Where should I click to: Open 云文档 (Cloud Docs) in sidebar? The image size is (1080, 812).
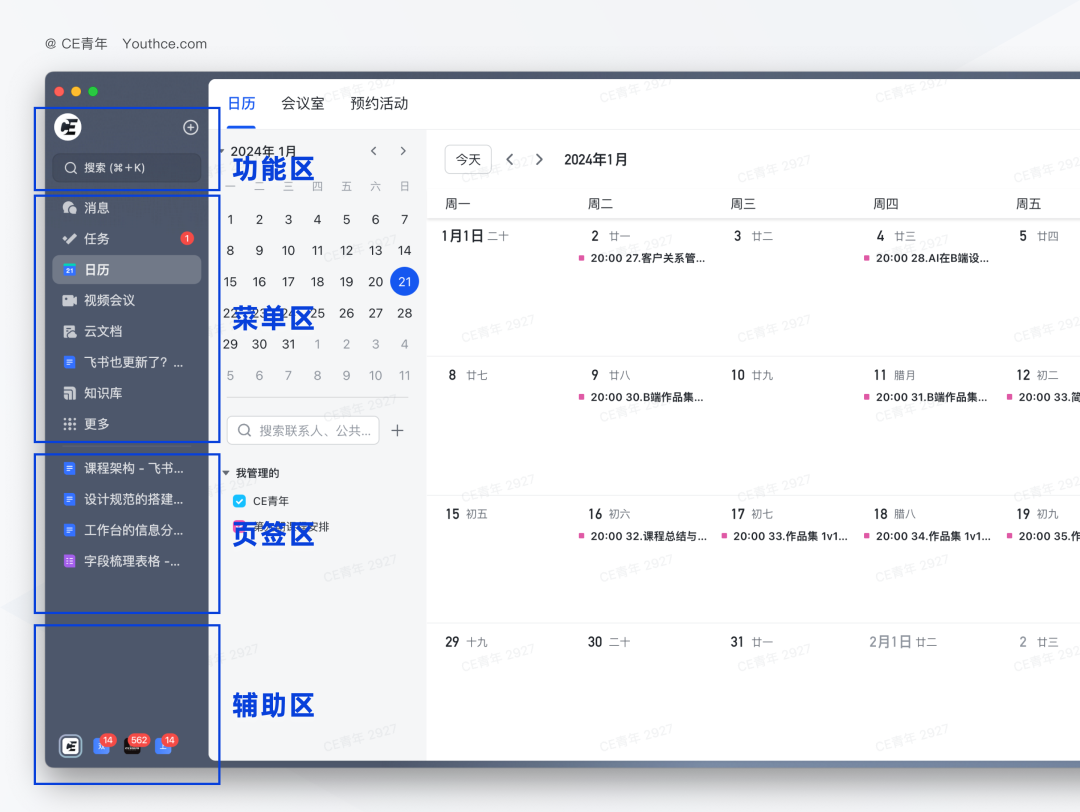coord(103,331)
